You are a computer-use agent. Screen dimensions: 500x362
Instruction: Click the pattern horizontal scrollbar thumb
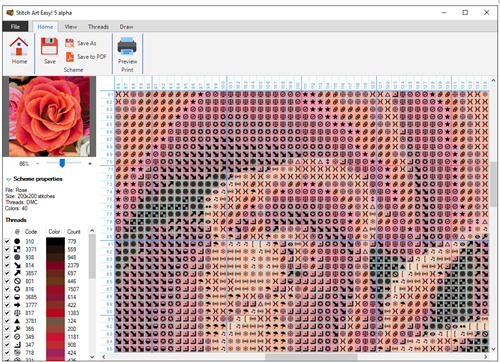tap(311, 357)
